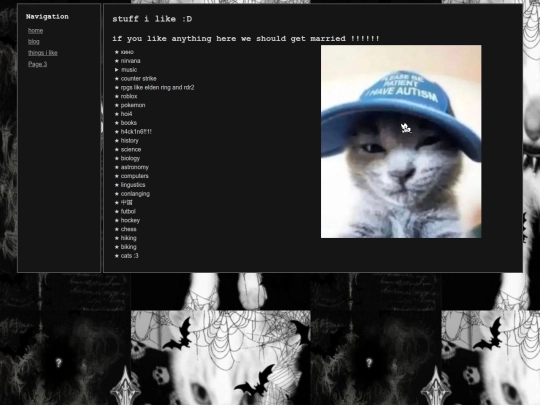Select the chess list entry

128,229
